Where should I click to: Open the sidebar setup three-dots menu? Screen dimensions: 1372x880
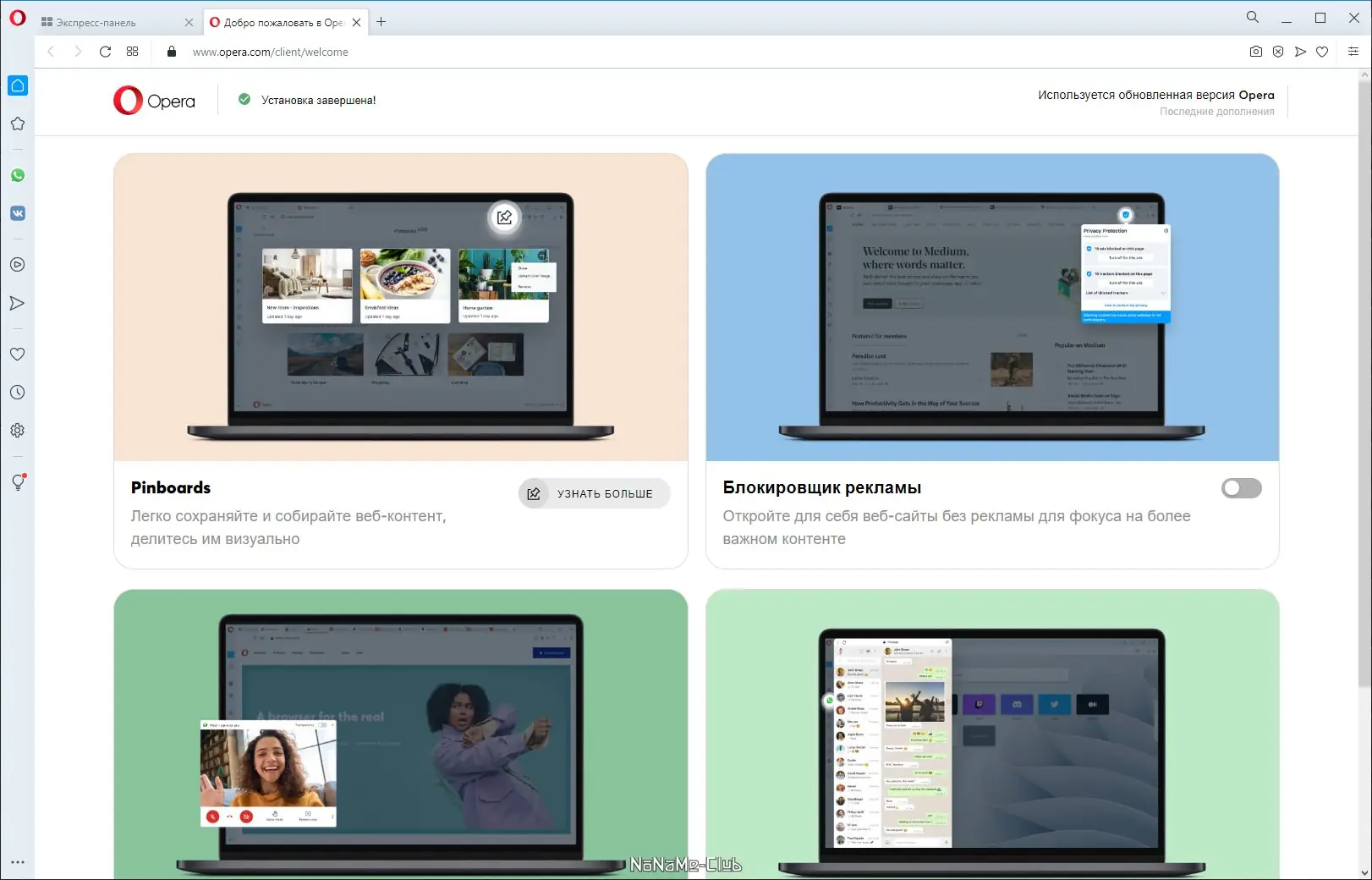click(x=18, y=862)
